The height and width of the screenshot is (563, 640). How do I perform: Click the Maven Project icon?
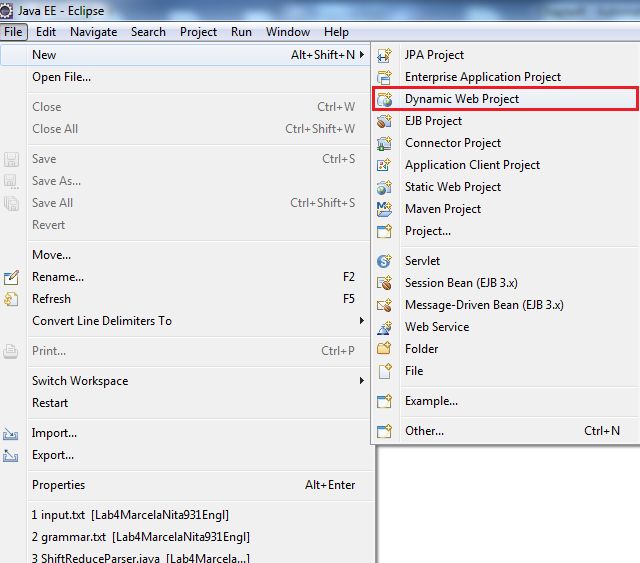coord(385,209)
